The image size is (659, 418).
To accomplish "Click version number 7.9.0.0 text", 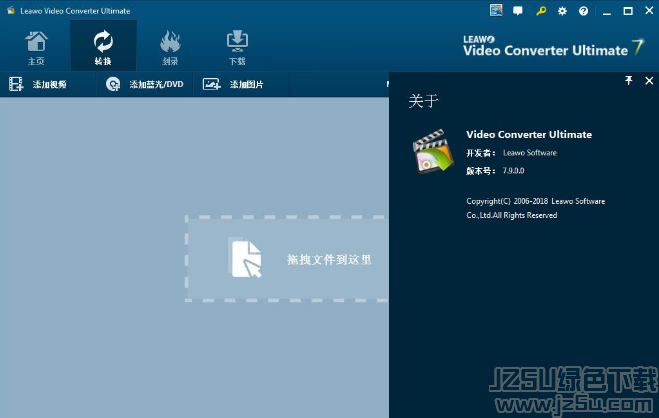I will pyautogui.click(x=513, y=171).
